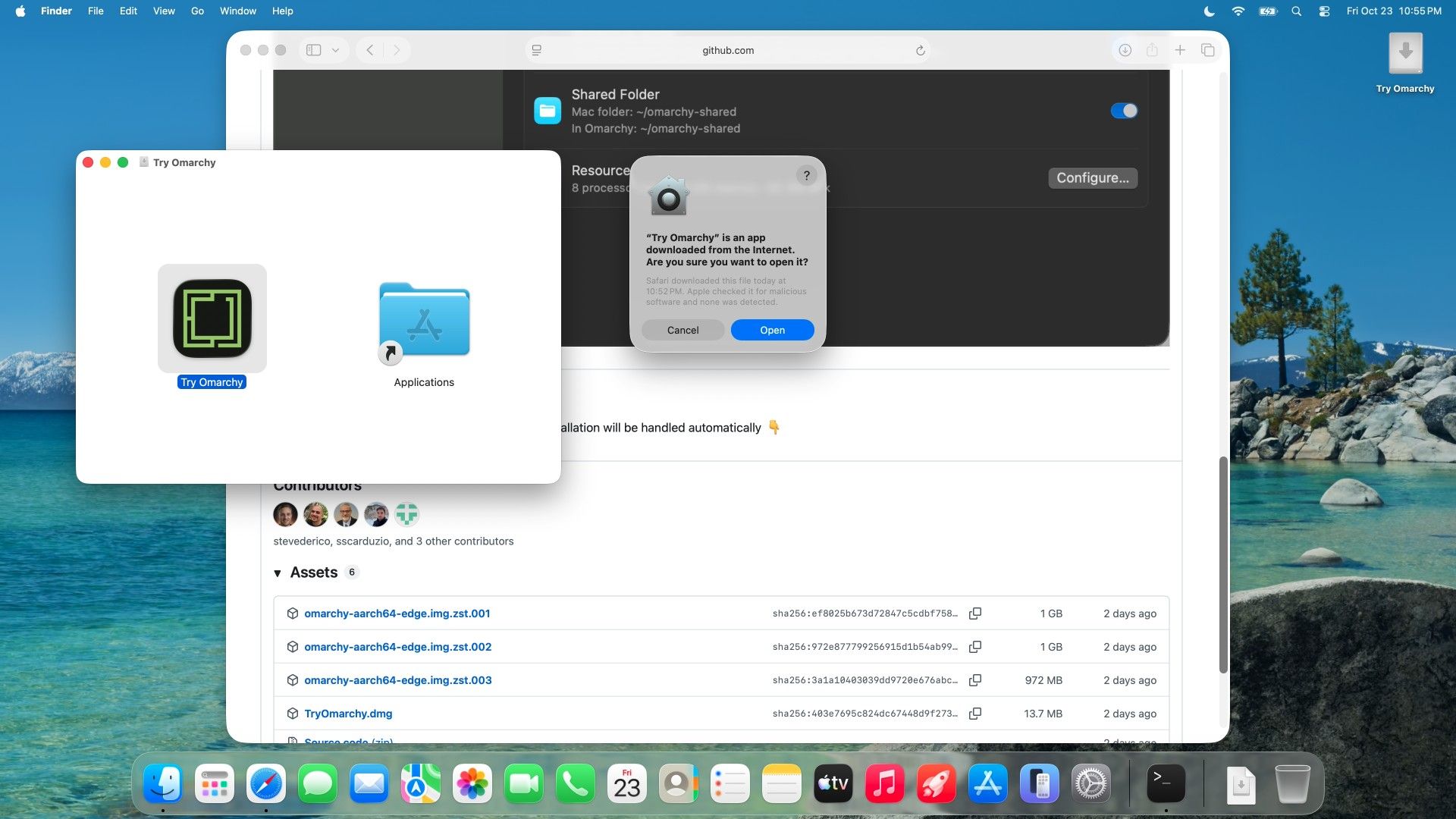Image resolution: width=1456 pixels, height=819 pixels.
Task: Go back in Safari
Action: point(370,50)
